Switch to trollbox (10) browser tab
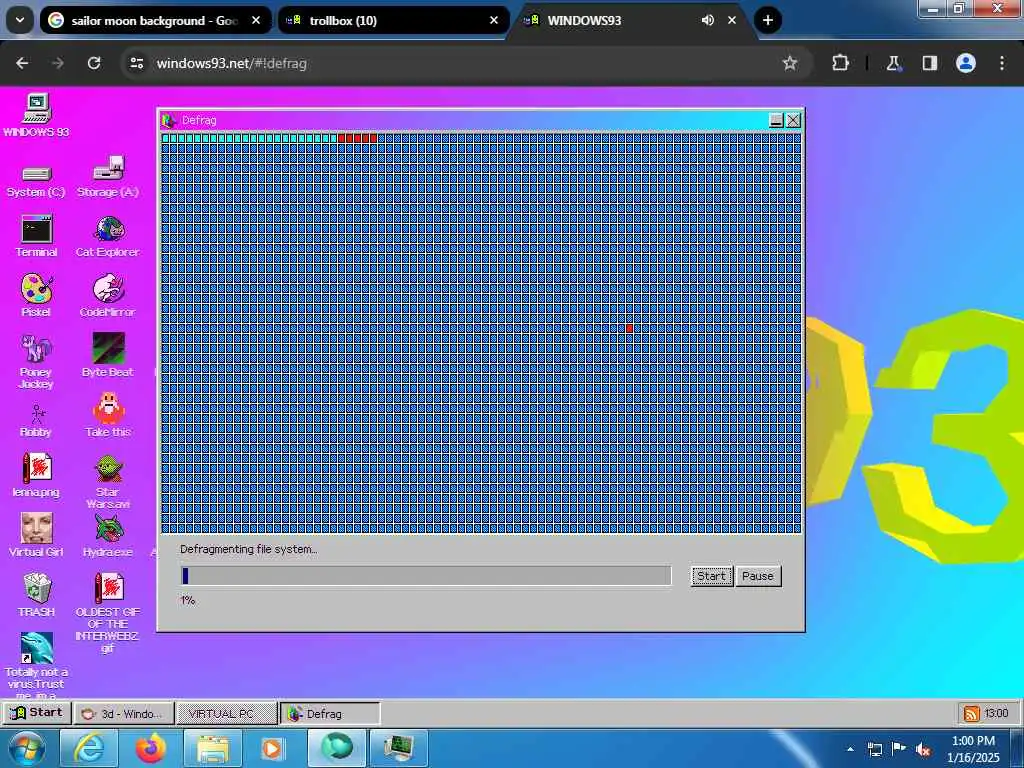This screenshot has height=768, width=1024. pos(394,21)
